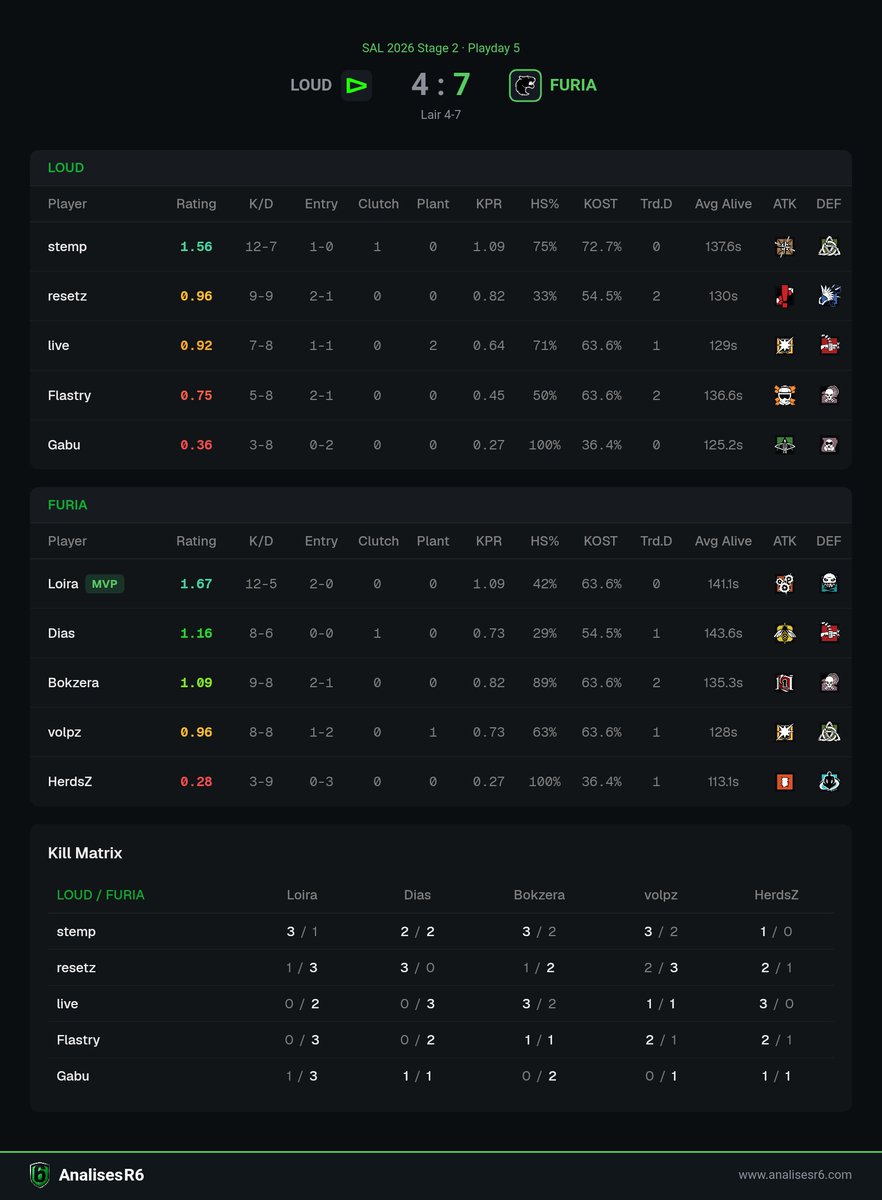Click live's DEF operator icon
The image size is (882, 1200).
coord(829,345)
